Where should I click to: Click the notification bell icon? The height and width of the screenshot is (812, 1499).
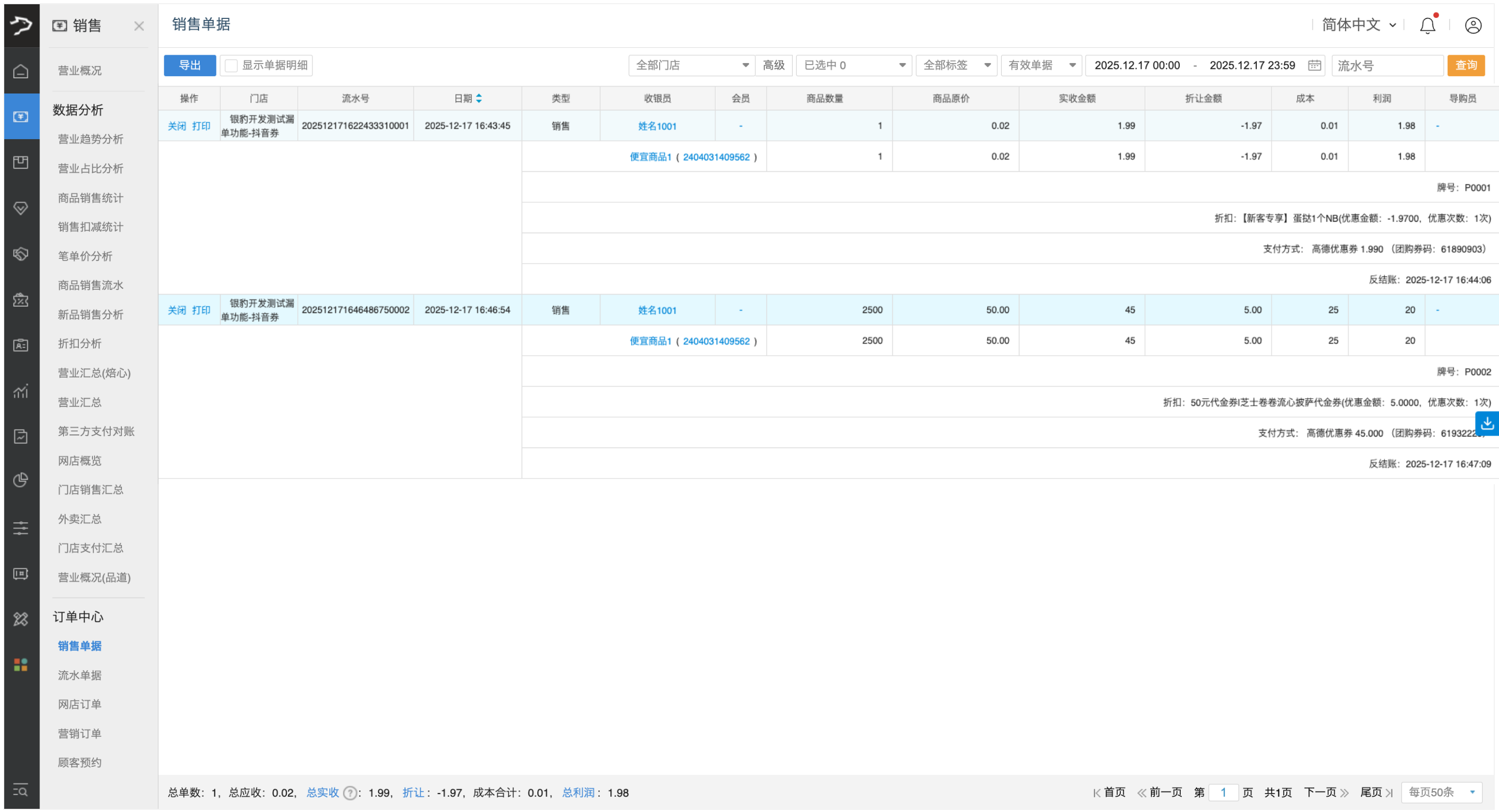click(1427, 25)
